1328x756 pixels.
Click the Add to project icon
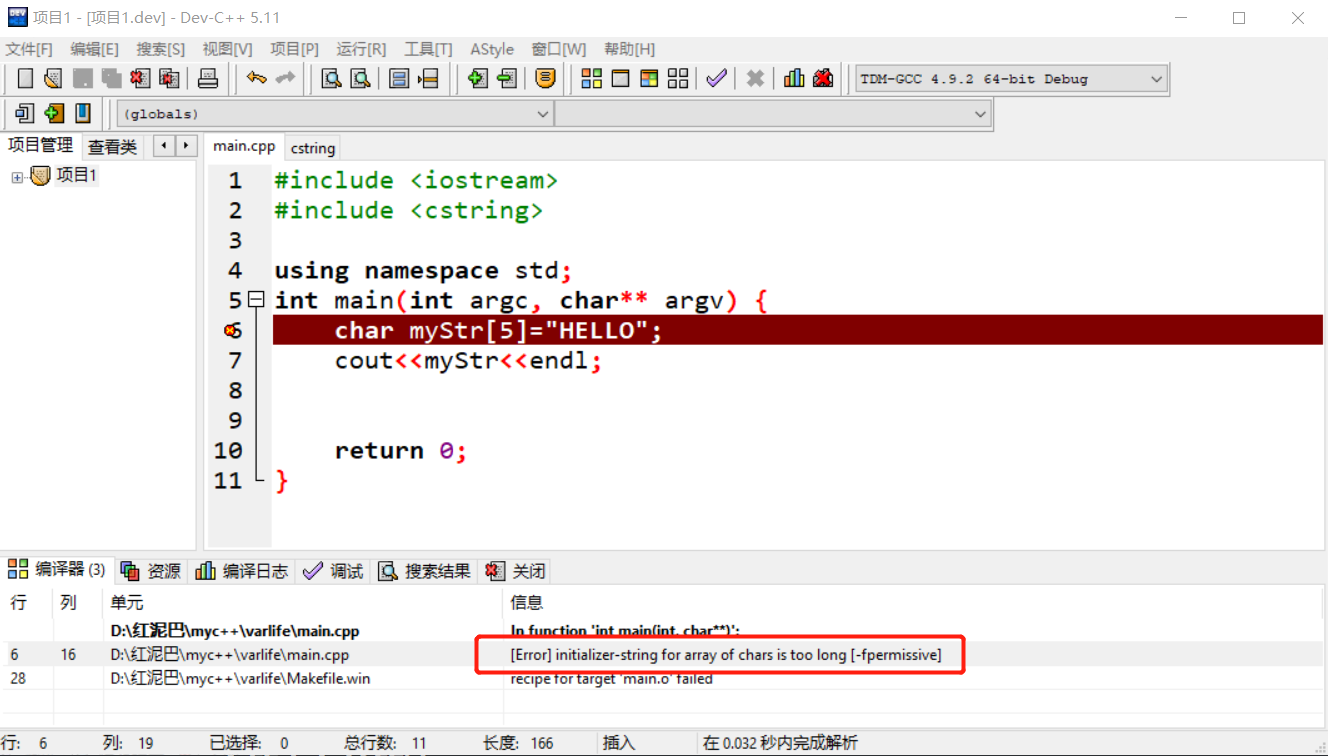click(478, 78)
